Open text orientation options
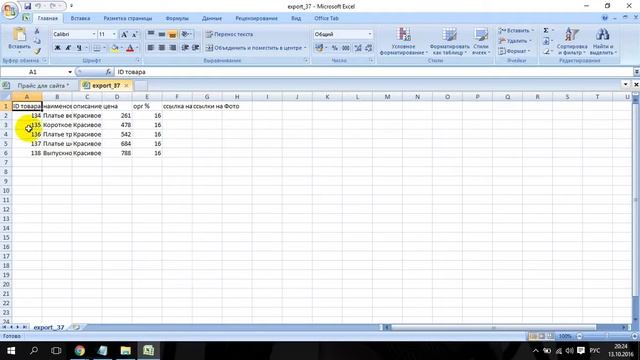Screen dimensions: 640x360 pyautogui.click(x=186, y=34)
